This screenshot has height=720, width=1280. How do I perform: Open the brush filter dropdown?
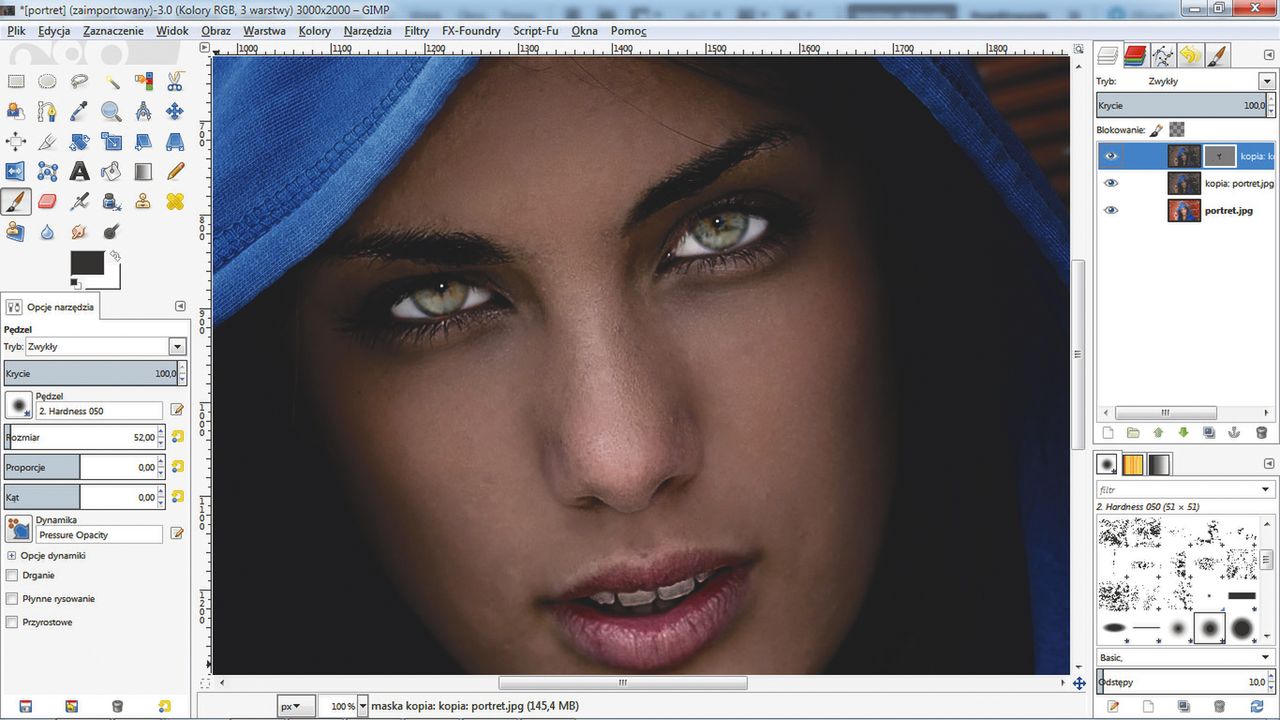click(1267, 490)
